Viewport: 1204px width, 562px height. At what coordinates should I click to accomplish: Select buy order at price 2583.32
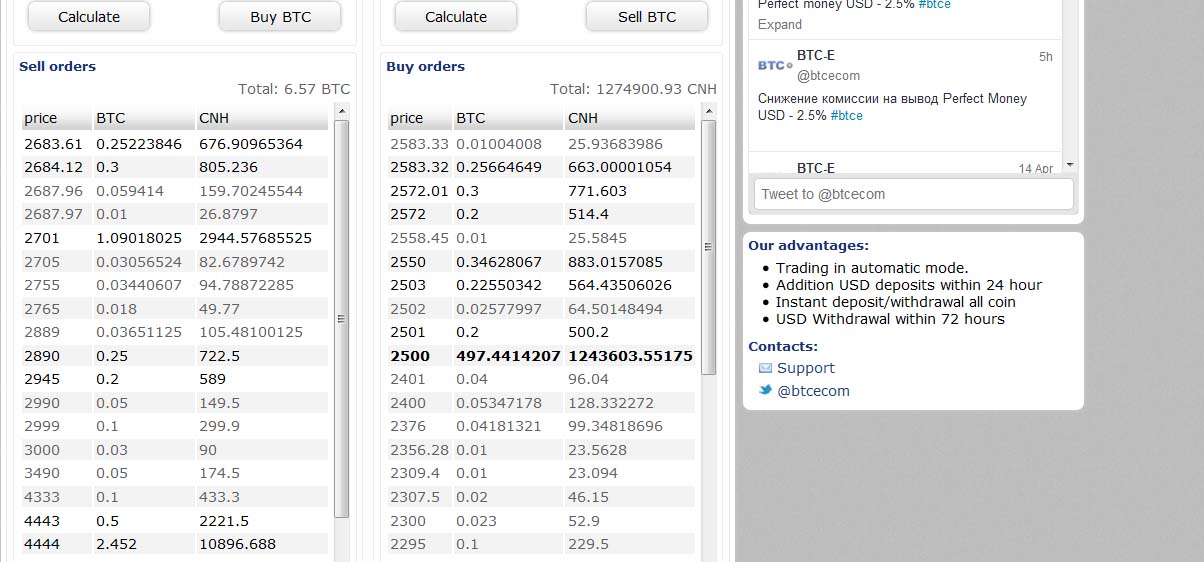click(x=542, y=167)
